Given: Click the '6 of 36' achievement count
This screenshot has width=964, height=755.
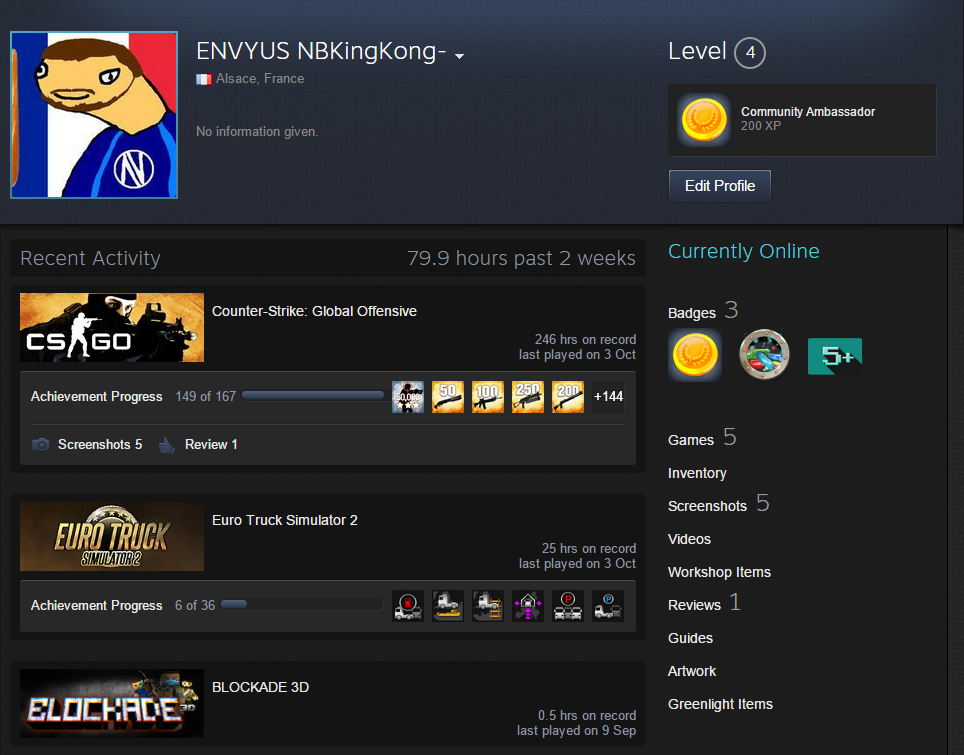Looking at the screenshot, I should click(x=195, y=606).
